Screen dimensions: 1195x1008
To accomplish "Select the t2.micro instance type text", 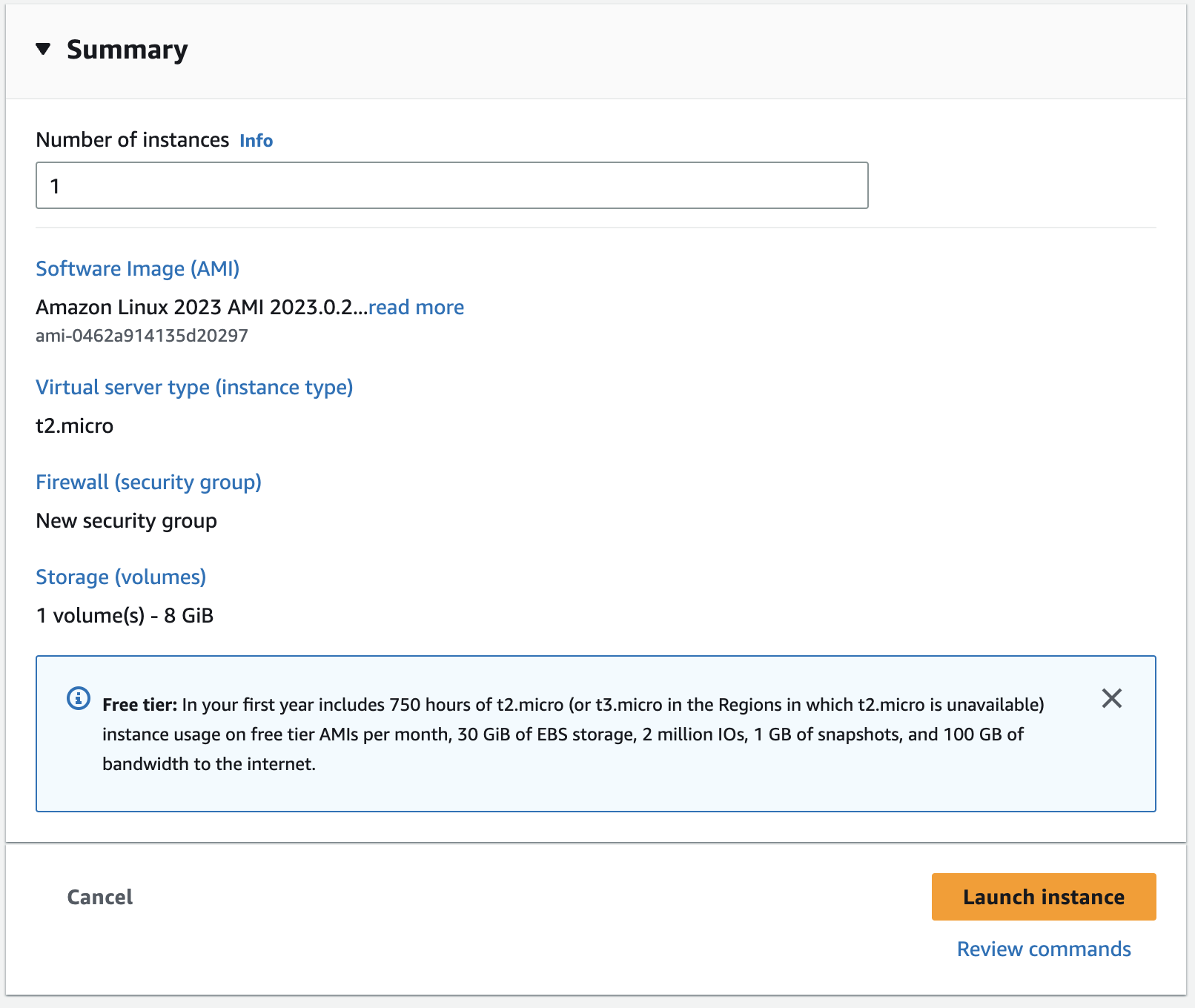I will click(75, 425).
